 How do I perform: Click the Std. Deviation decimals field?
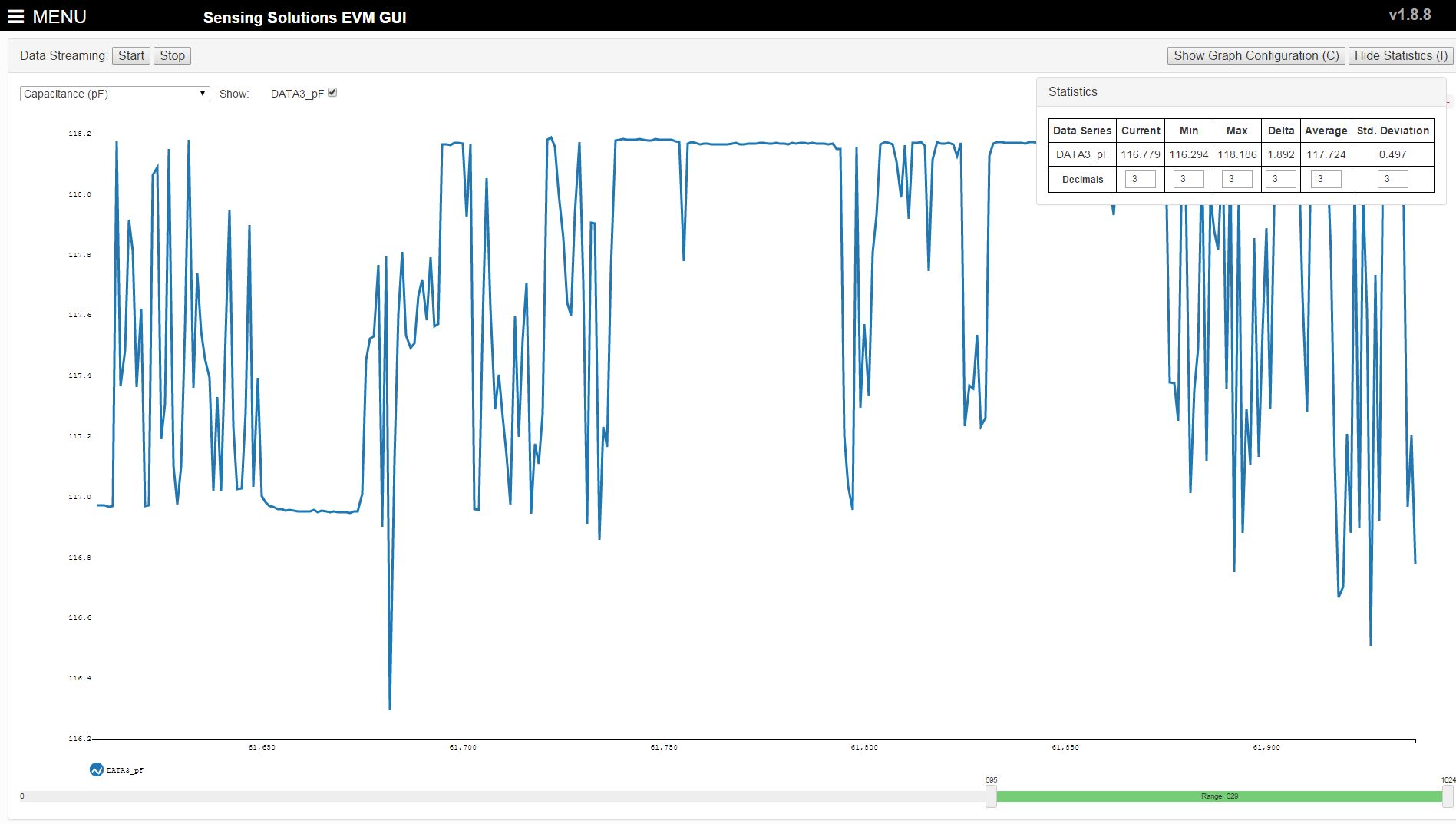[1392, 179]
